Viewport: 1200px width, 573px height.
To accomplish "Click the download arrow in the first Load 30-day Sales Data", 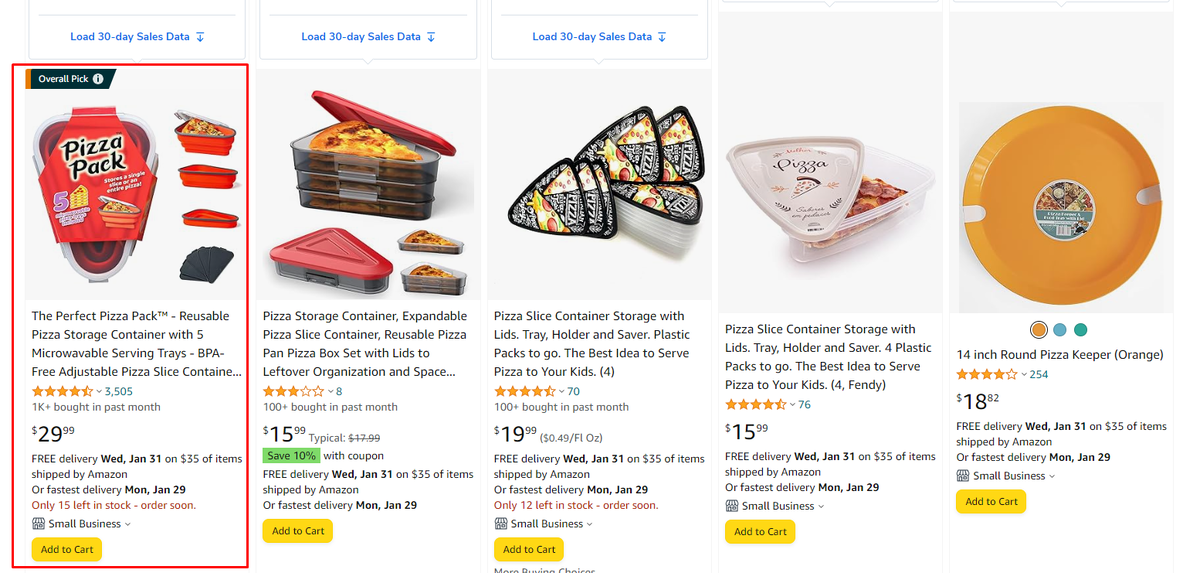I will 200,37.
